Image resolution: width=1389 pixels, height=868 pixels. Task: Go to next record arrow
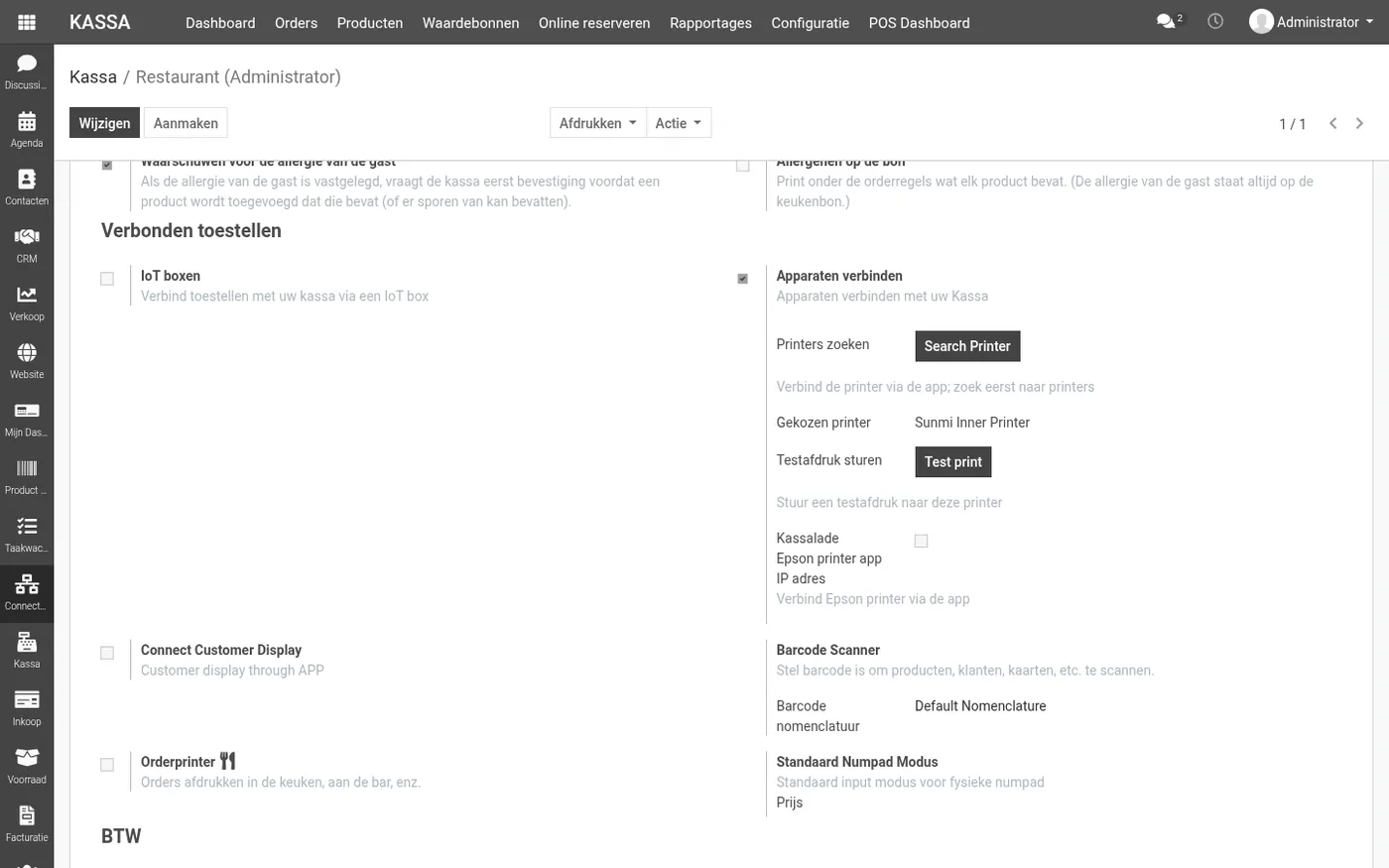pos(1359,123)
